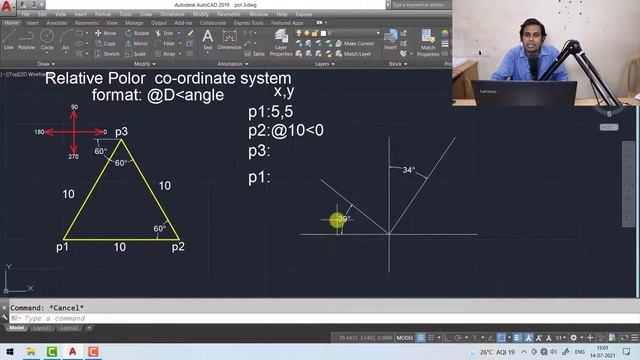The width and height of the screenshot is (640, 360).
Task: Open the Draw menu
Action: tap(146, 14)
